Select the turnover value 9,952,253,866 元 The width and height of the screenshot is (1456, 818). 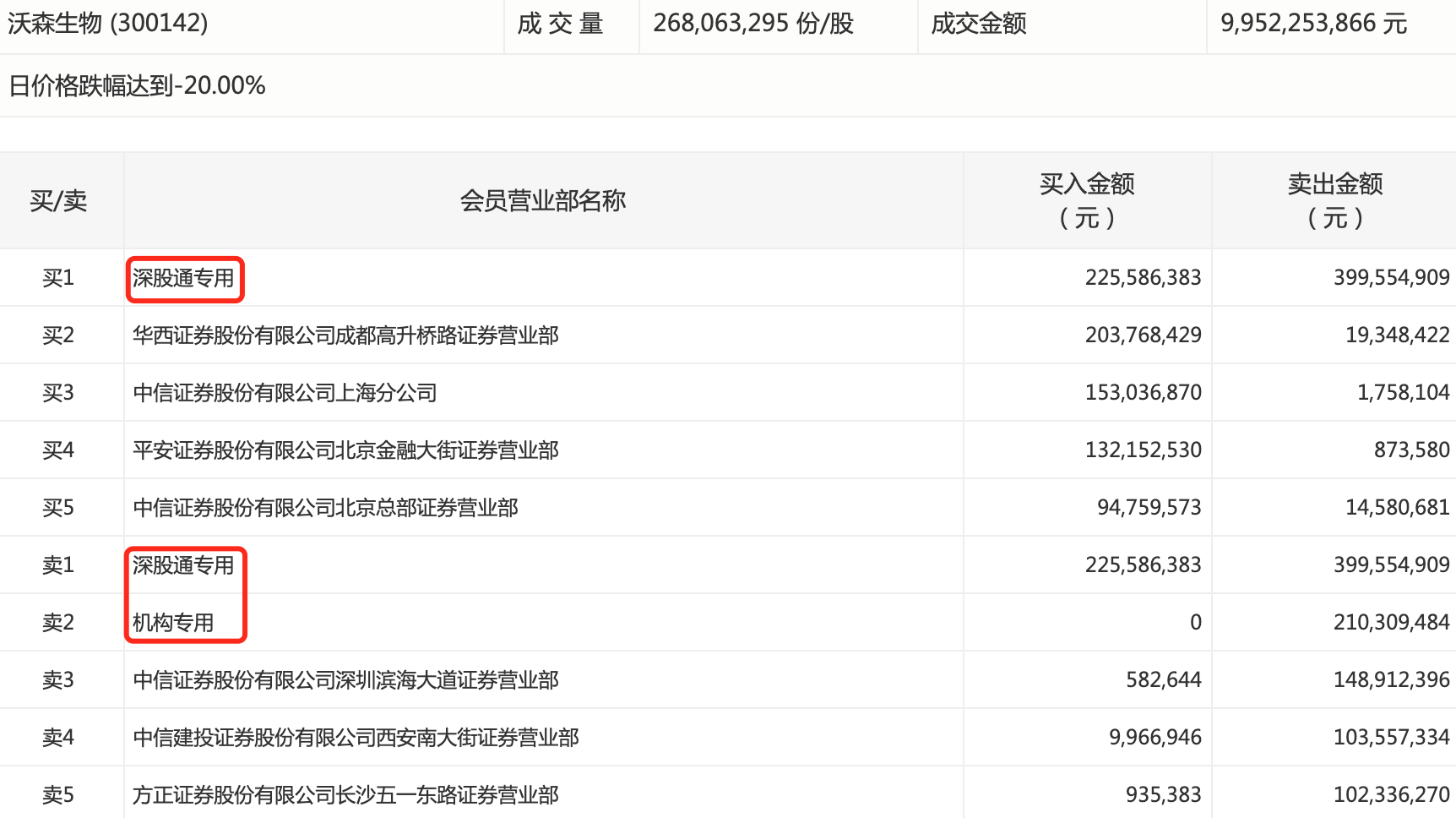click(x=1313, y=23)
